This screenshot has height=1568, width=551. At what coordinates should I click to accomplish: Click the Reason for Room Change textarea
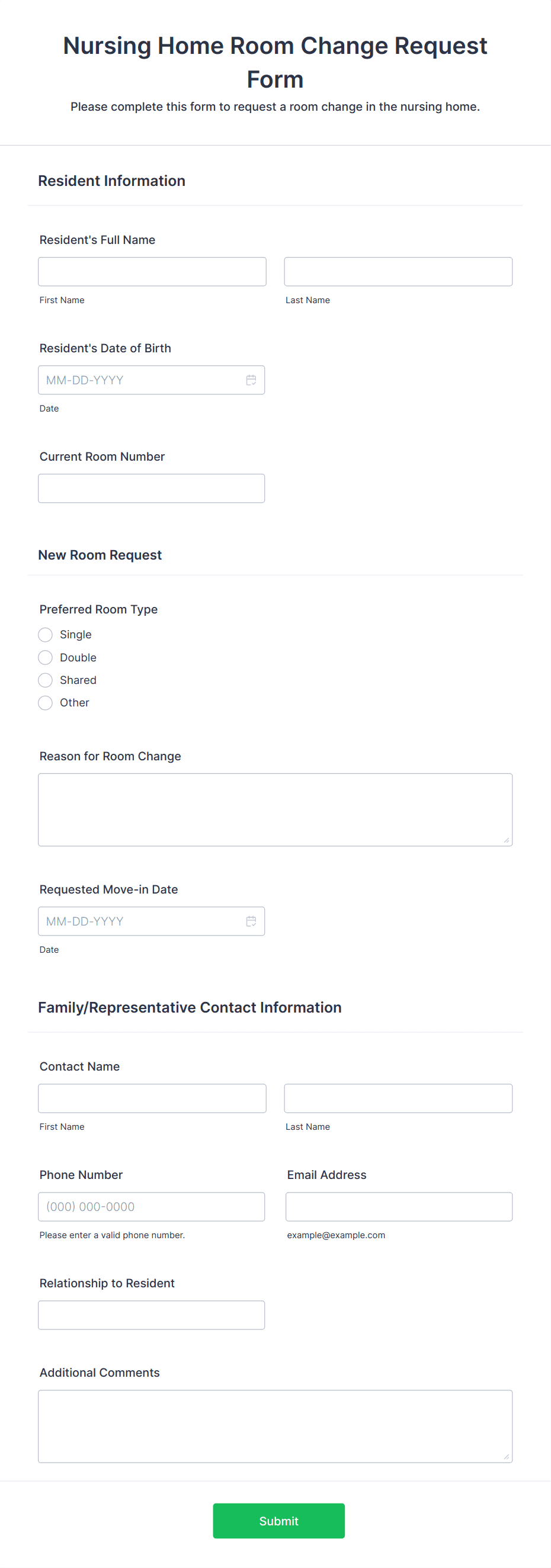275,809
